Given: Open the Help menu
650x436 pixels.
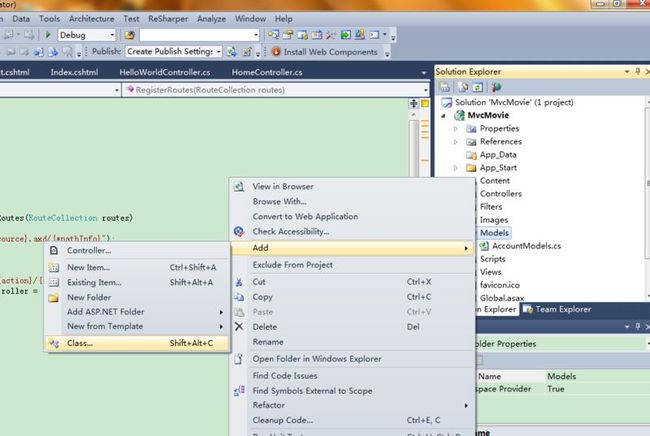Looking at the screenshot, I should click(284, 19).
